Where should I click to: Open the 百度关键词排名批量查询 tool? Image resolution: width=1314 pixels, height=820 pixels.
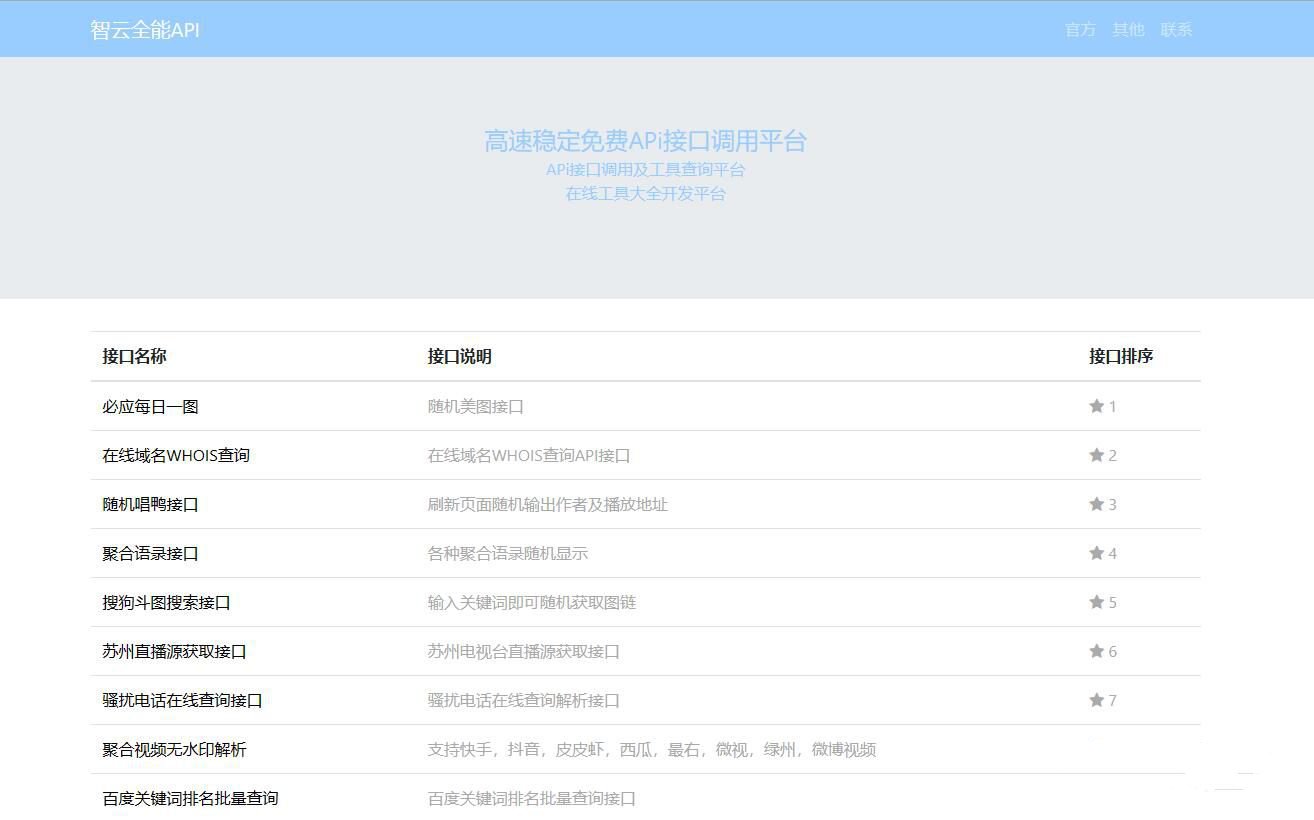tap(188, 799)
